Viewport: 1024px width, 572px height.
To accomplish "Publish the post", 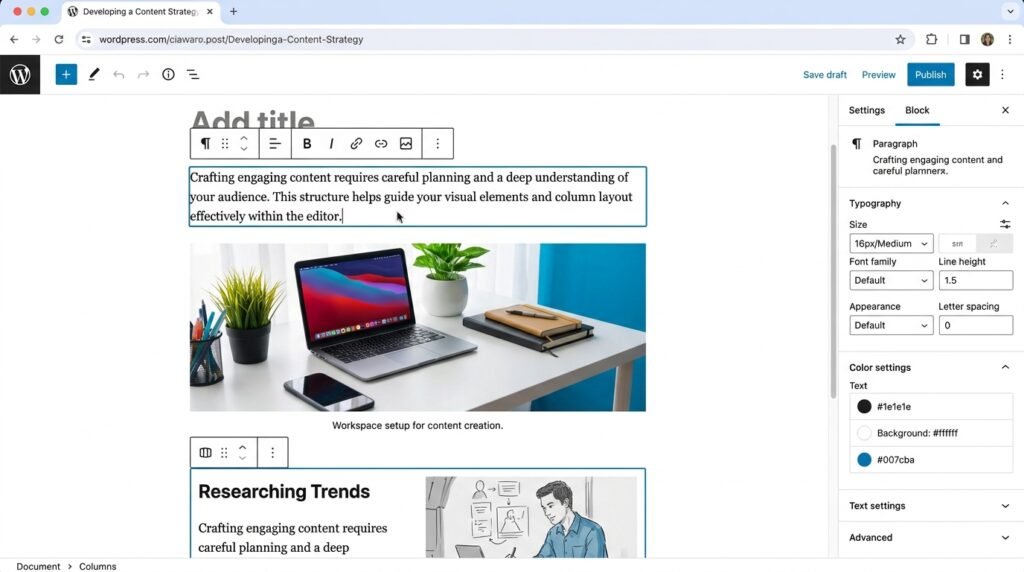I will [x=931, y=74].
